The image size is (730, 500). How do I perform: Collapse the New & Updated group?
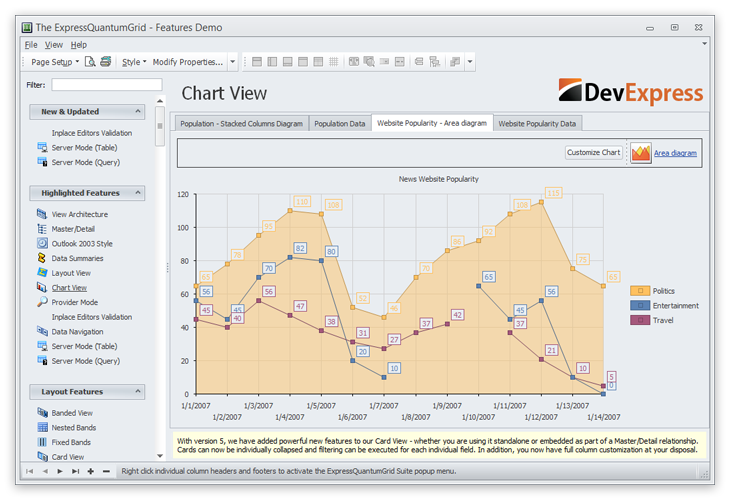click(137, 112)
